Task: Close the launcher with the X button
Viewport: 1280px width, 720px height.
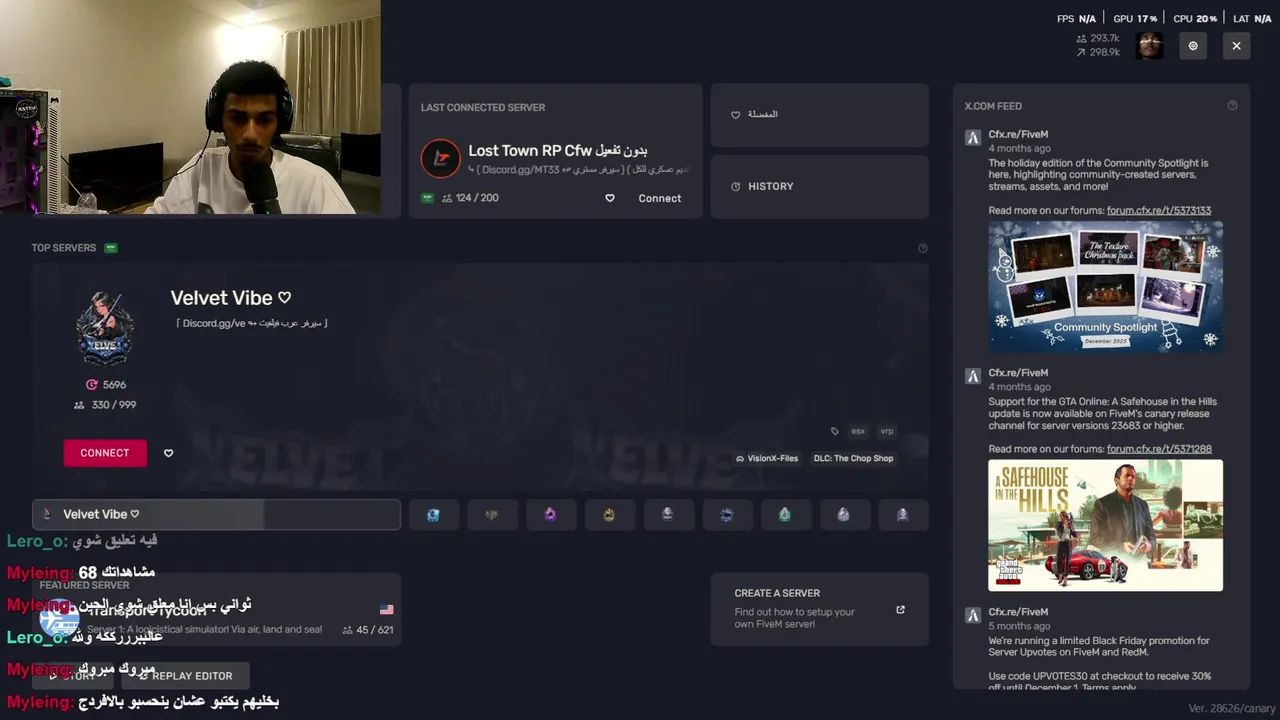Action: [1236, 46]
